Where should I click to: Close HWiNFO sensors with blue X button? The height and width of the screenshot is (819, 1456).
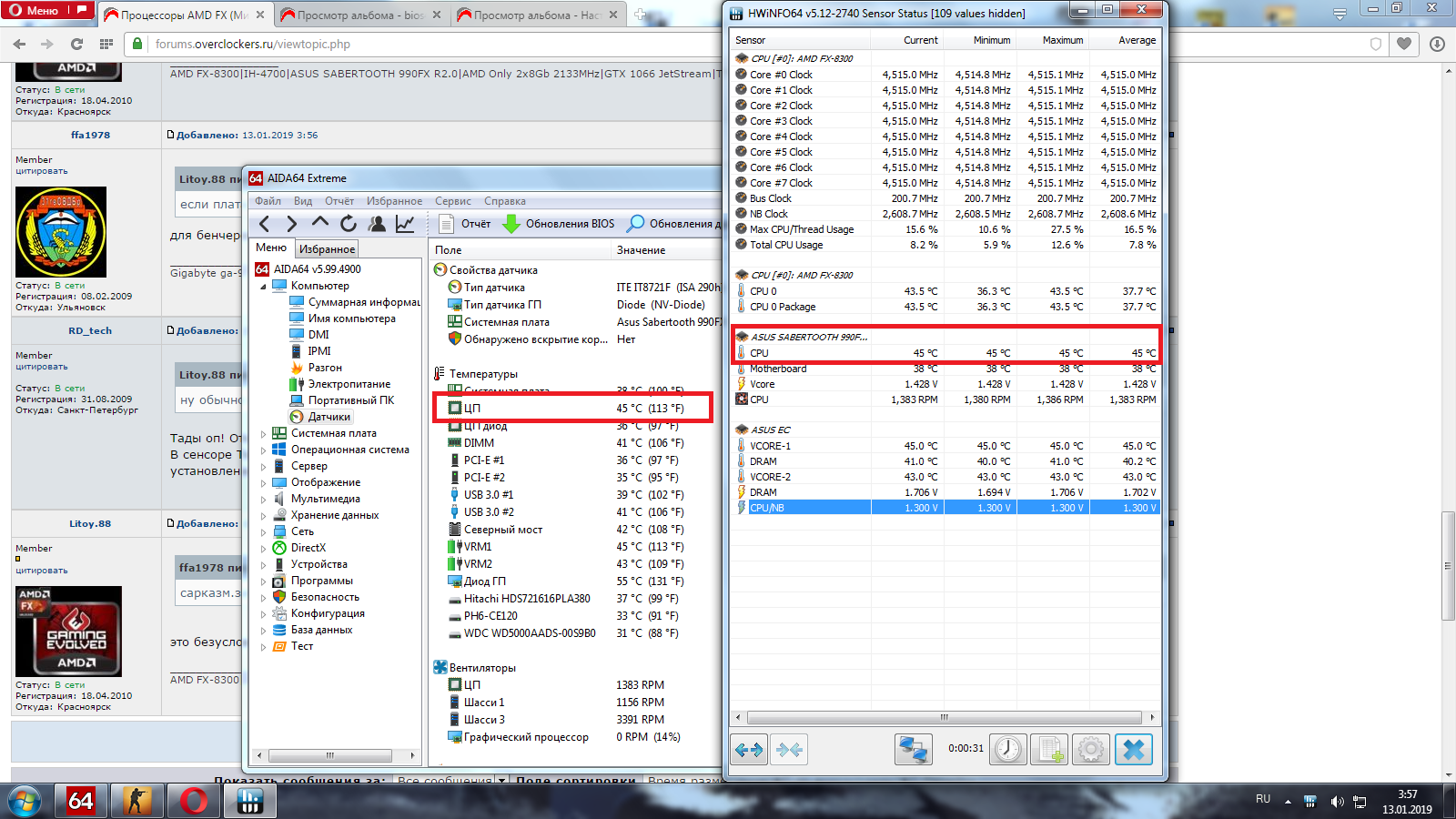[1134, 750]
